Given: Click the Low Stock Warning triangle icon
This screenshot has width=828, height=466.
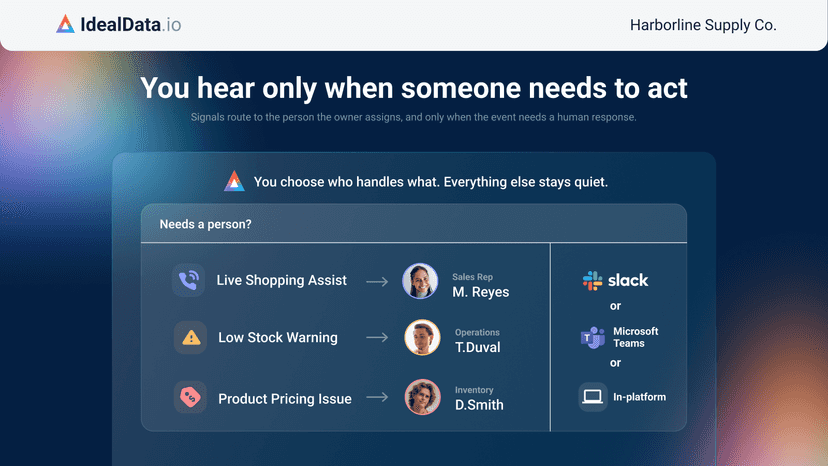Looking at the screenshot, I should 191,338.
